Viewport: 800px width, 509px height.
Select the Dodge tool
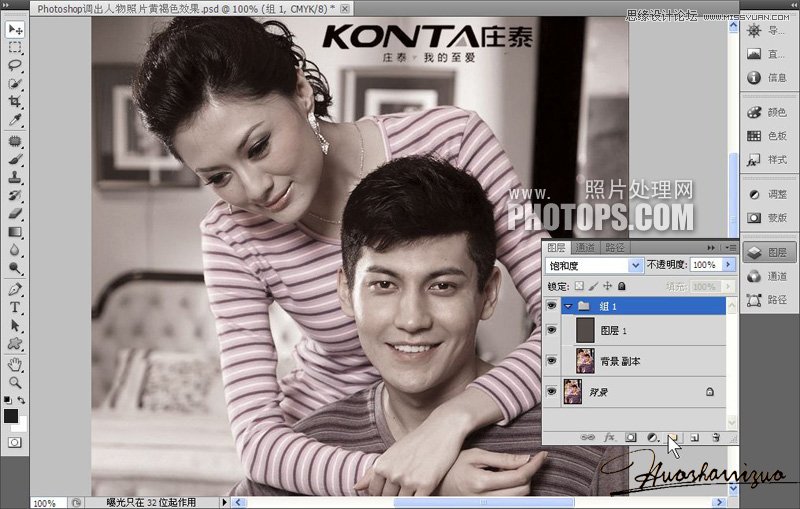coord(15,268)
